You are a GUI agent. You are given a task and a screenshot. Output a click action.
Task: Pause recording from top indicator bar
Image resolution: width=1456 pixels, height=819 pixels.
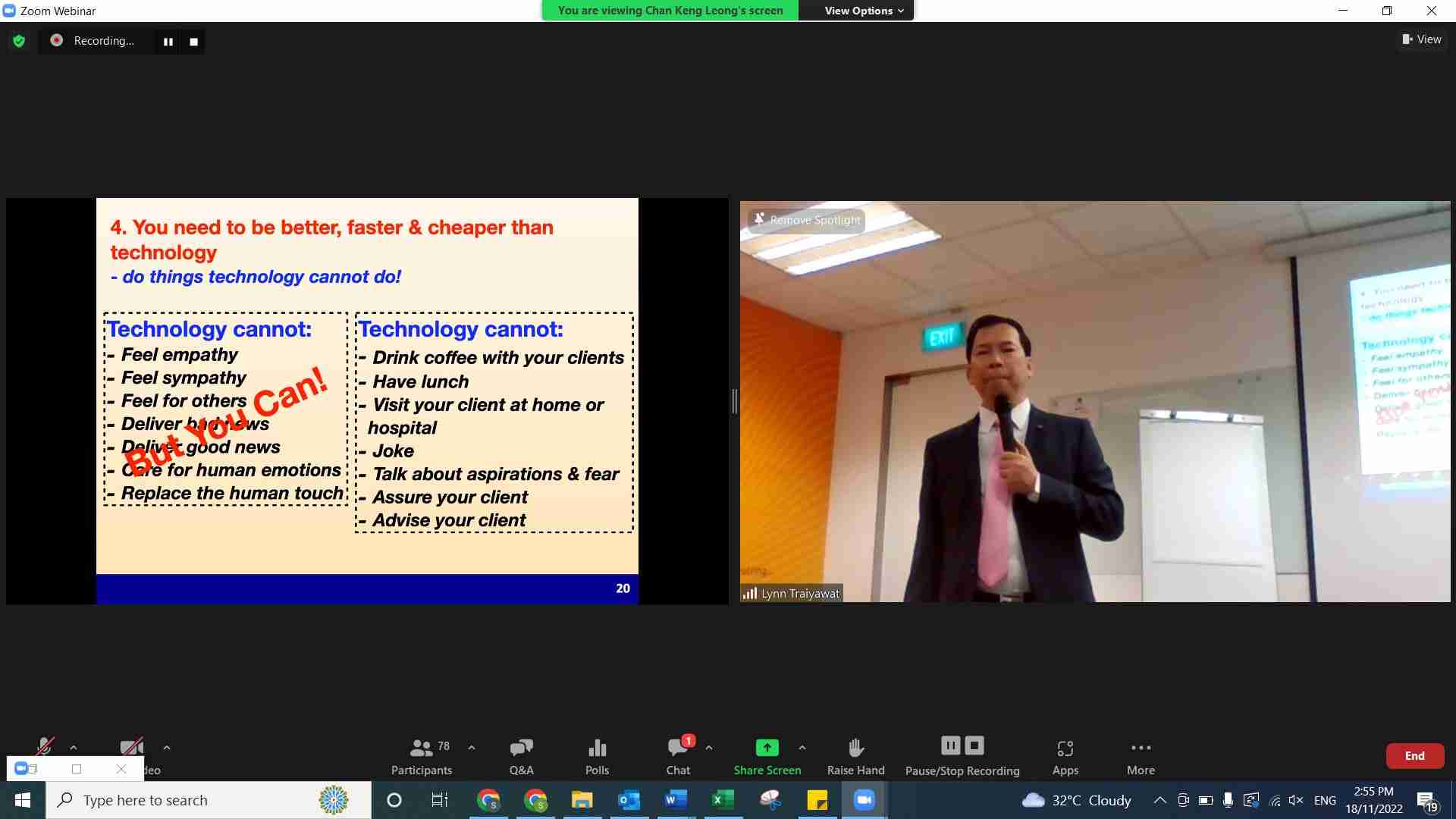pyautogui.click(x=168, y=42)
